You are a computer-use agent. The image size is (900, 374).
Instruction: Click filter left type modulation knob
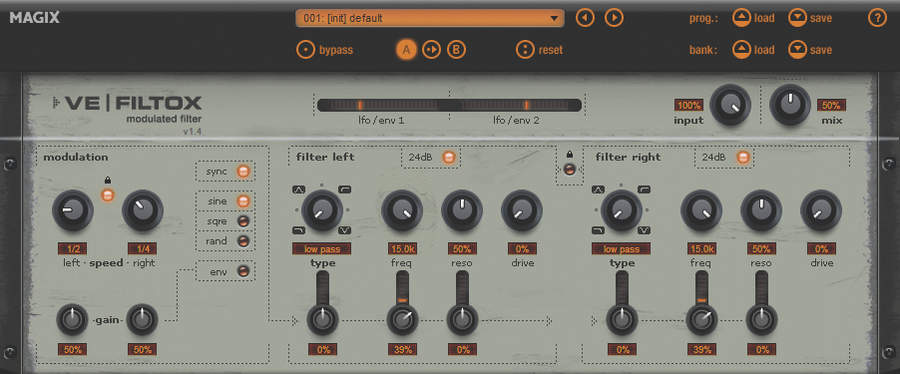click(x=323, y=320)
